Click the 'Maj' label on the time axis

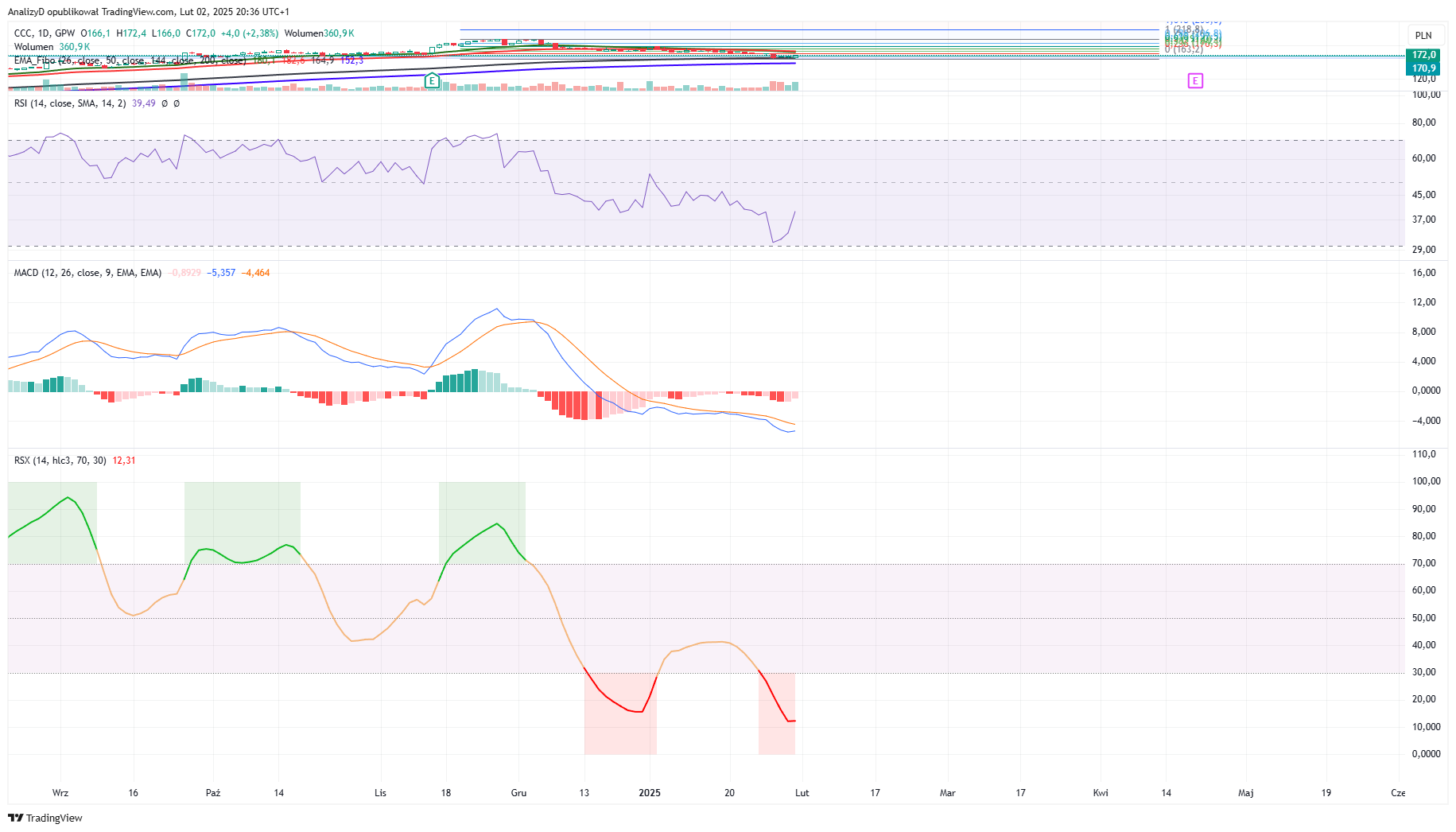[x=1245, y=793]
